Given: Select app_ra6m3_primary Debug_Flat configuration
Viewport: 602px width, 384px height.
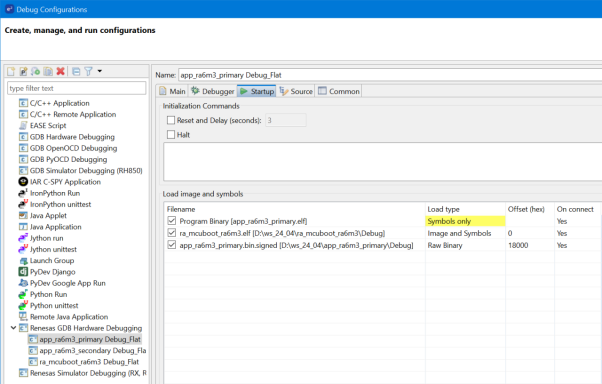Looking at the screenshot, I should point(85,339).
